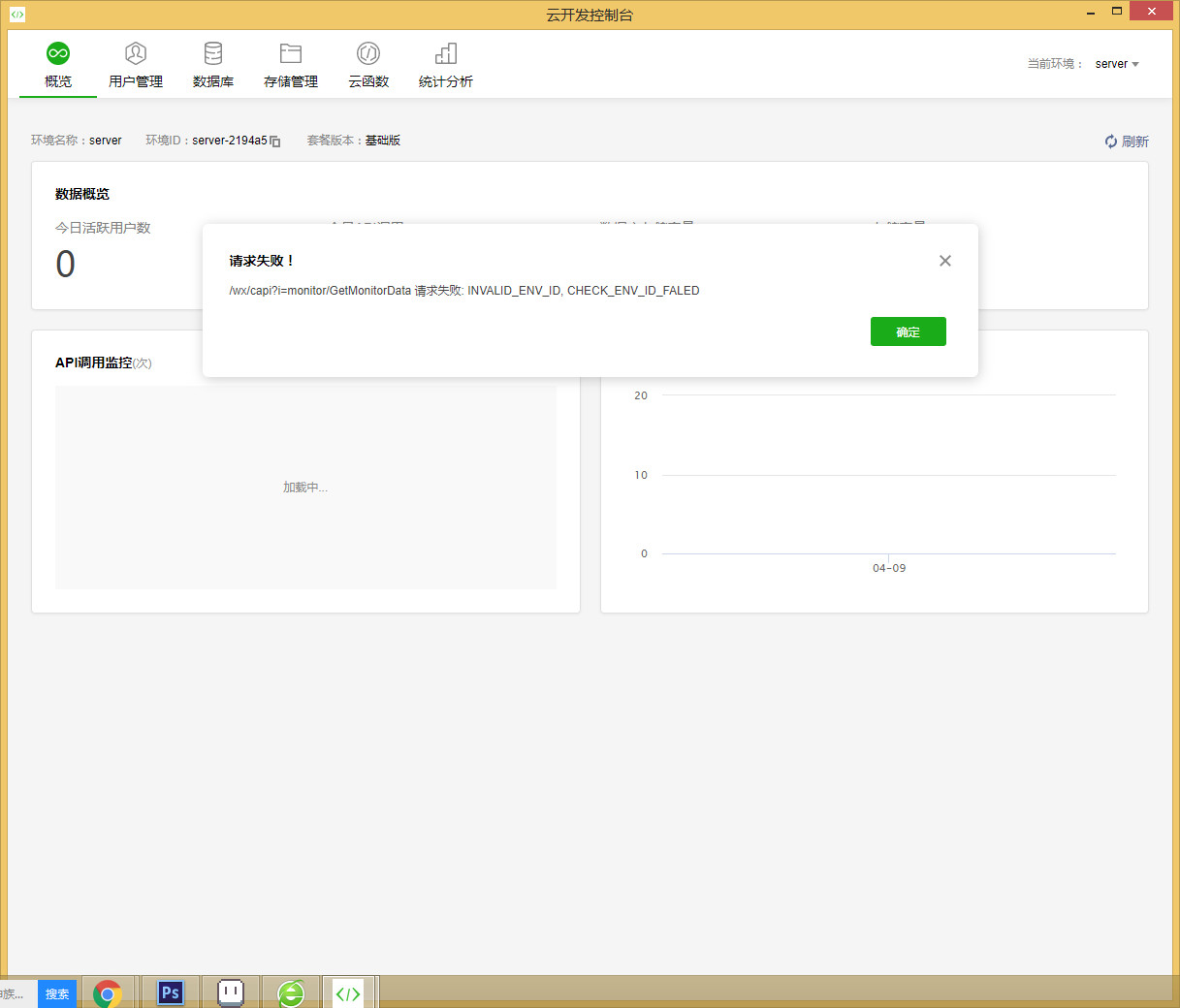Viewport: 1180px width, 1008px height.
Task: Copy the environment ID server-2194a5
Action: point(275,142)
